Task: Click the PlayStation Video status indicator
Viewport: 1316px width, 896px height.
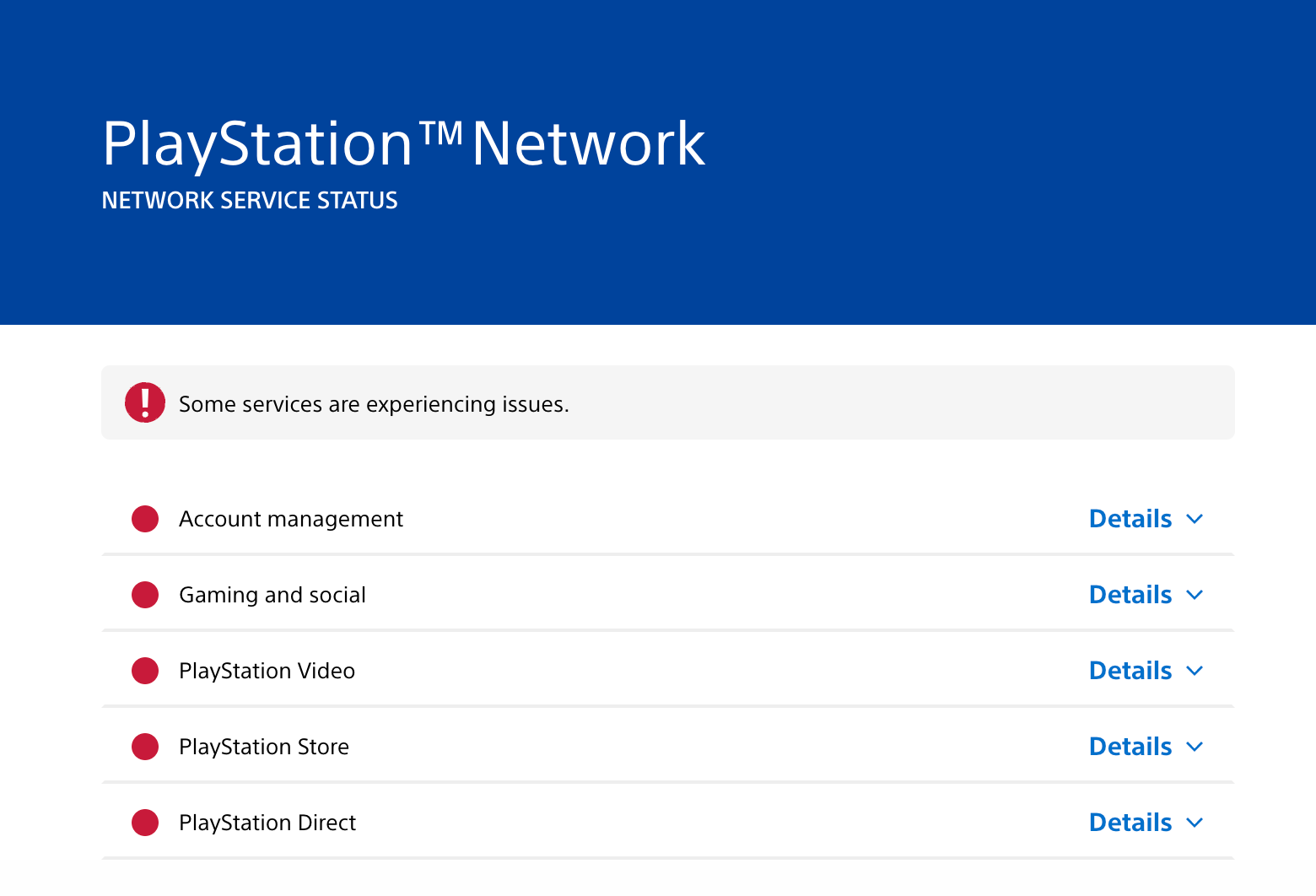Action: 144,671
